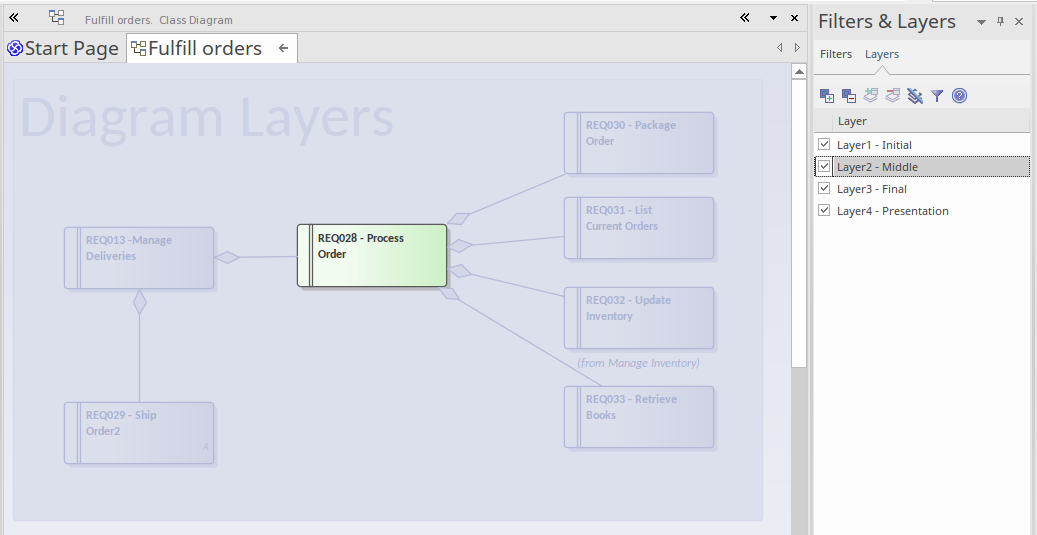Screen dimensions: 1037x535
Task: Select the Layer3 - Final row
Action: 922,188
